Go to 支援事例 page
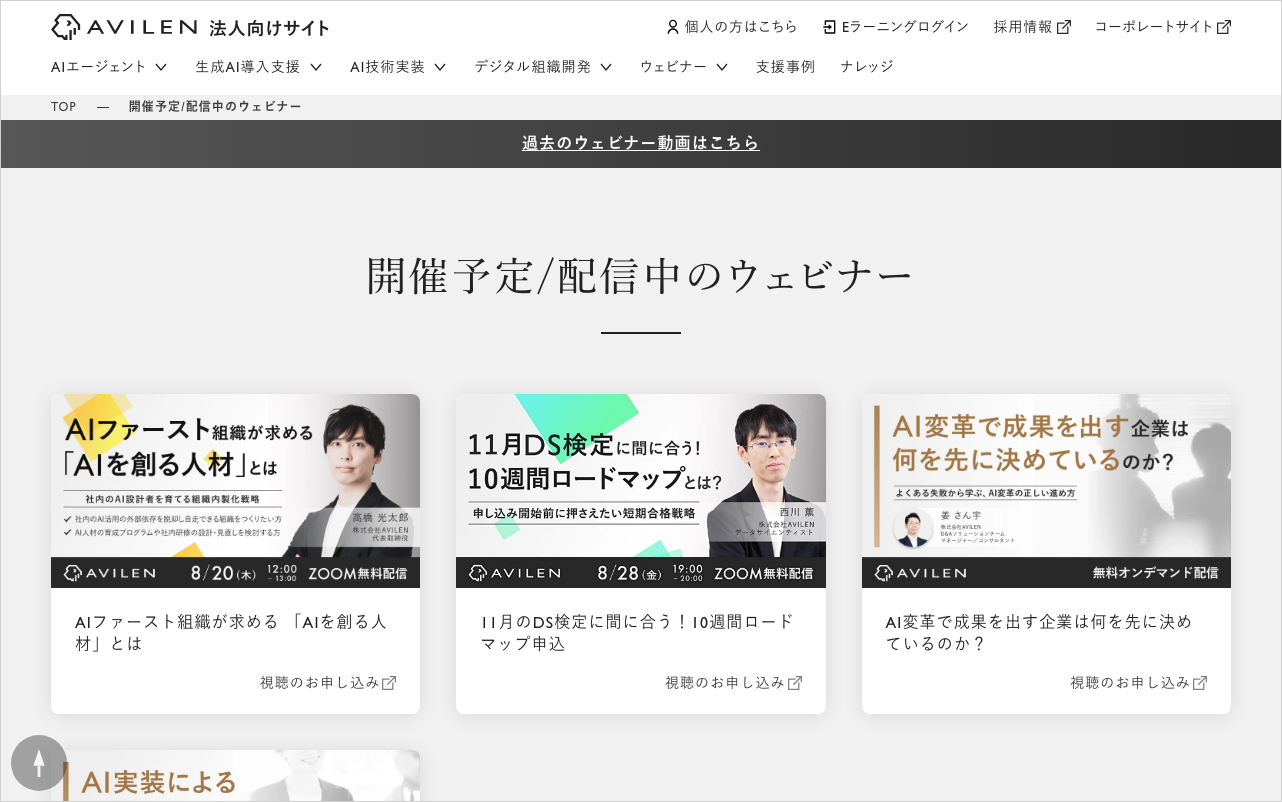The image size is (1282, 802). tap(785, 67)
